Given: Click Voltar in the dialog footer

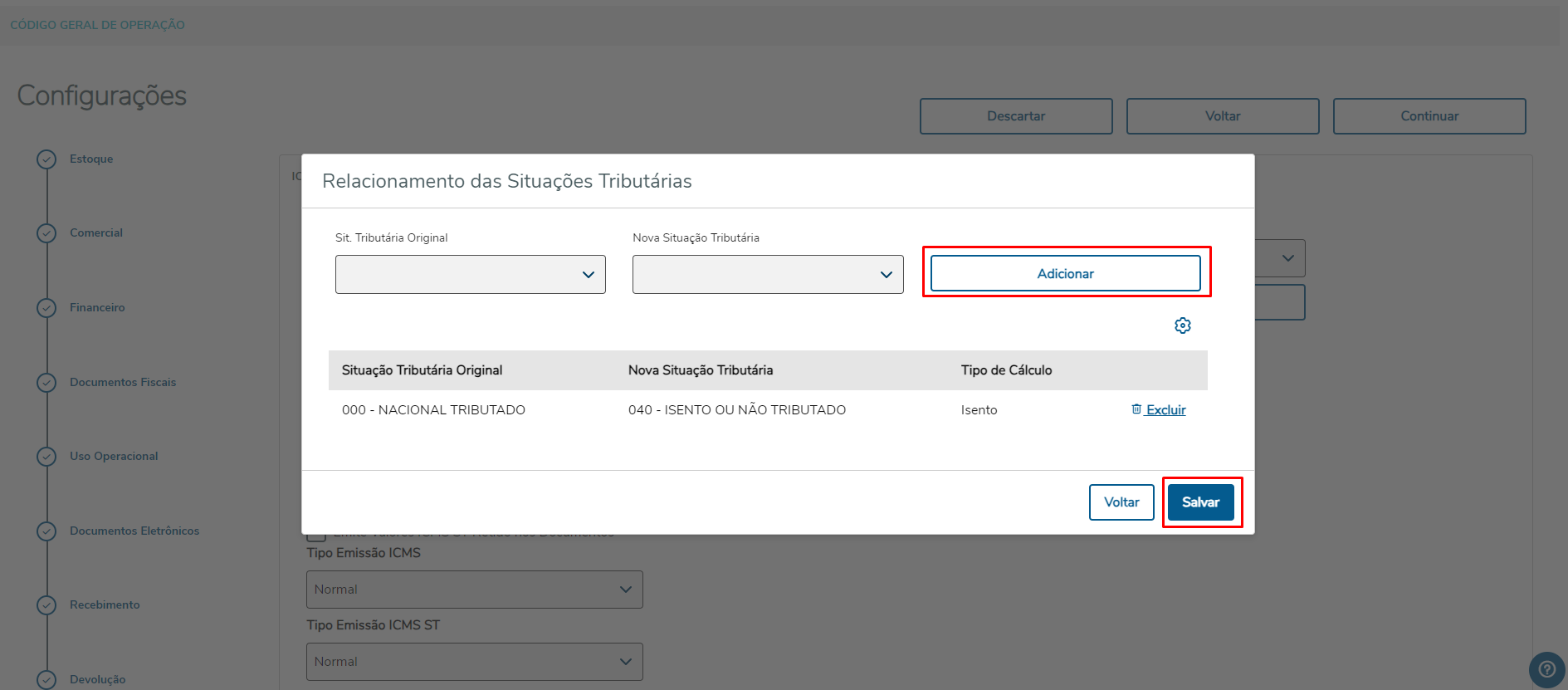Looking at the screenshot, I should 1121,502.
